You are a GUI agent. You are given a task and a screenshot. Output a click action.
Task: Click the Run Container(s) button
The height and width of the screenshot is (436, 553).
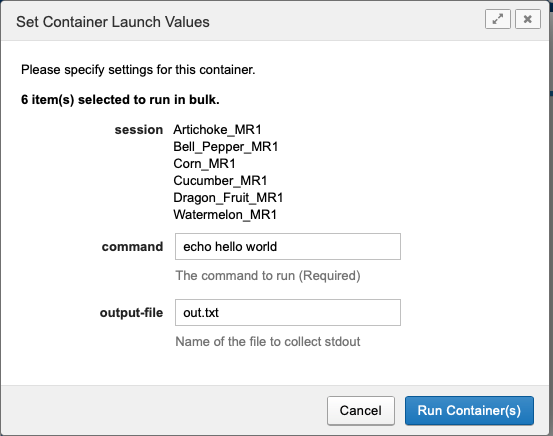tap(469, 411)
